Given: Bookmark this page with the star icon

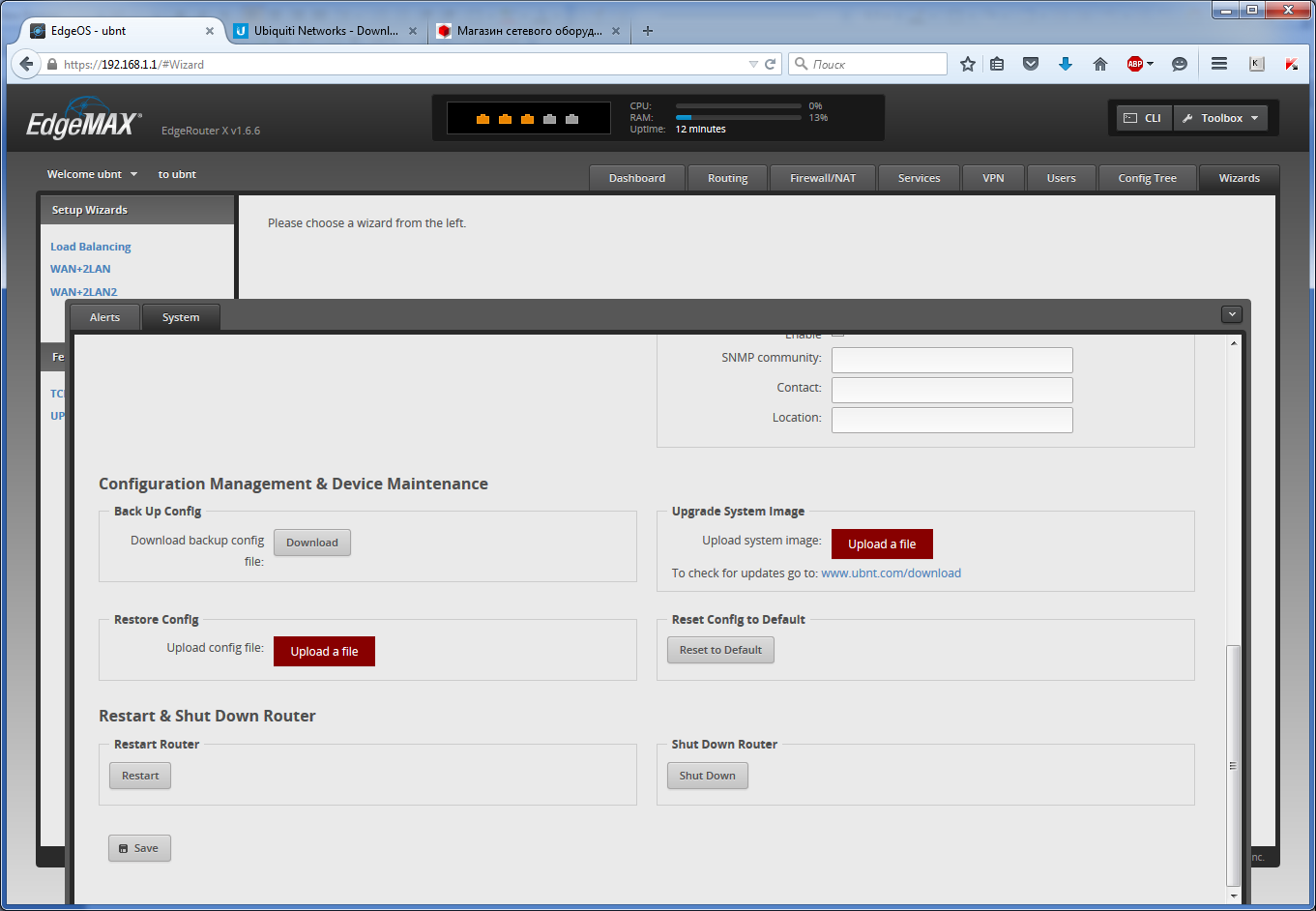Looking at the screenshot, I should tap(967, 63).
